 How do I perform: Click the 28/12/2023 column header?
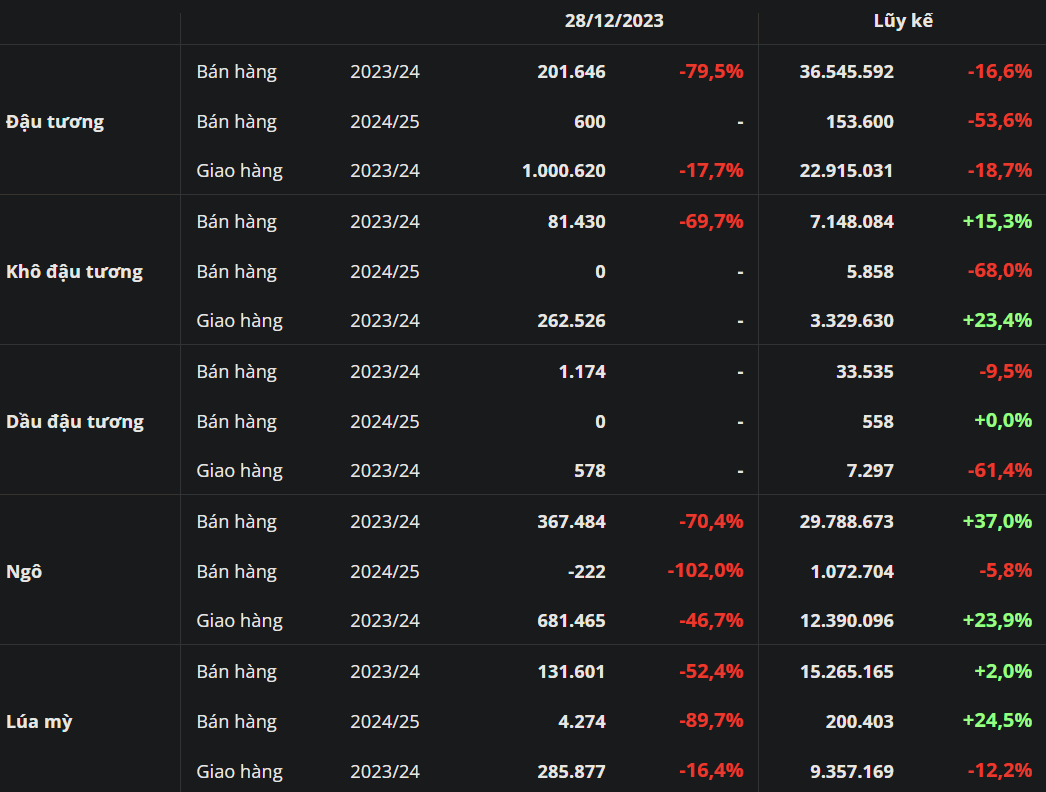(x=614, y=21)
